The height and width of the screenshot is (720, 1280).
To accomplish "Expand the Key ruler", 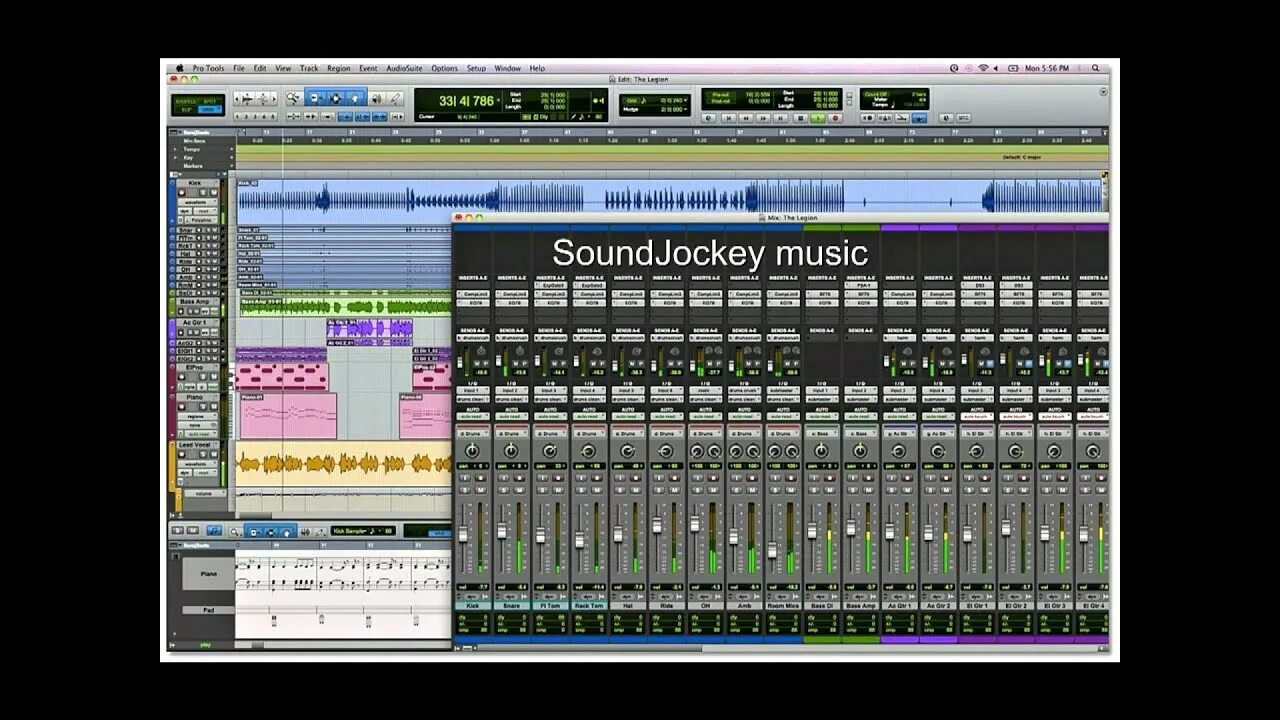I will [175, 158].
